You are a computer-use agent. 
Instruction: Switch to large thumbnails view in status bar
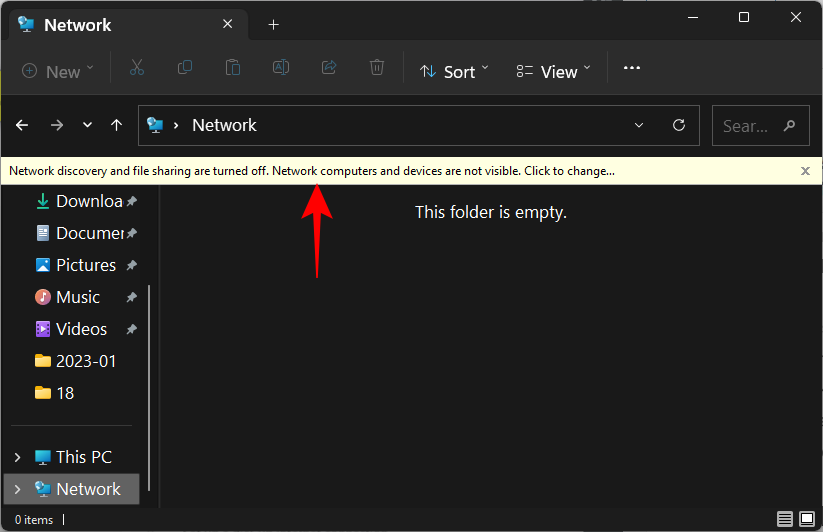click(x=807, y=519)
